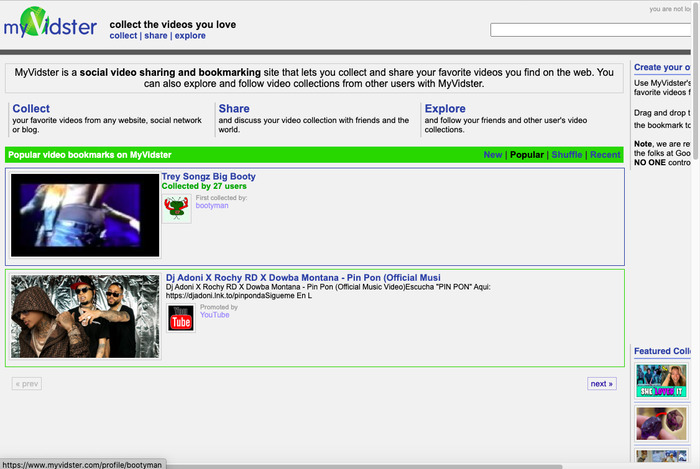This screenshot has width=700, height=469.
Task: Click the 'explore' link in header
Action: click(190, 36)
